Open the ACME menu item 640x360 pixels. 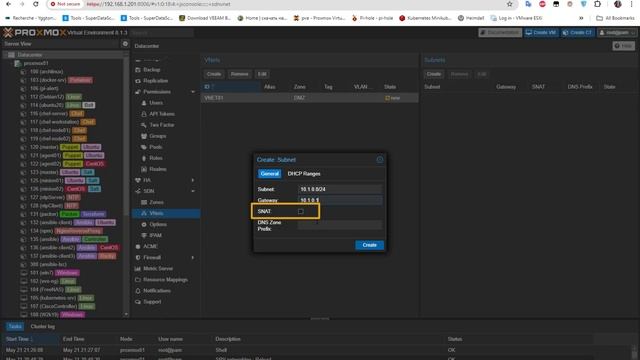[x=150, y=247]
